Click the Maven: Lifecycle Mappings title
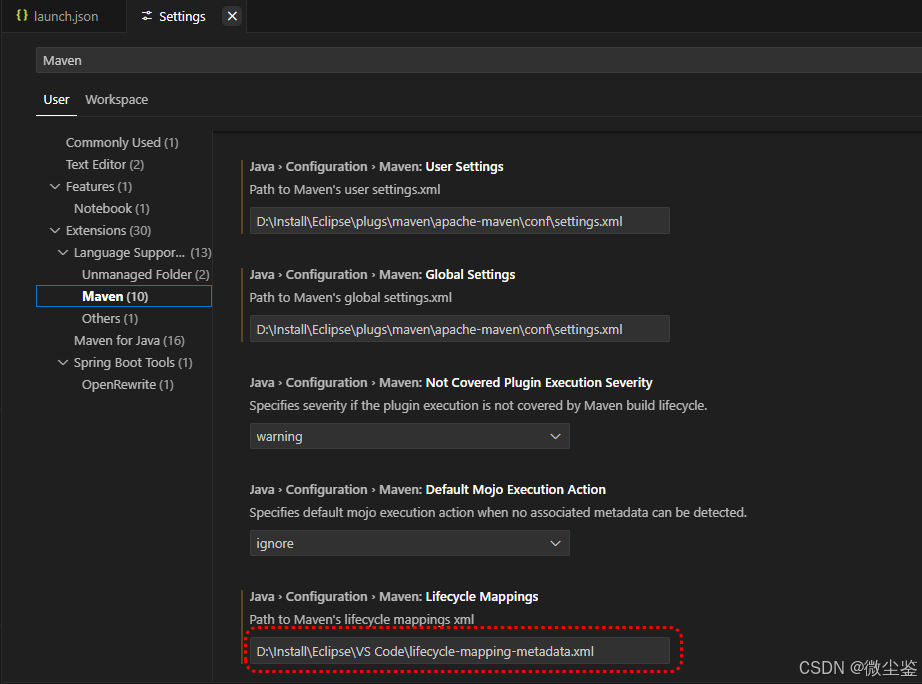 [x=394, y=597]
